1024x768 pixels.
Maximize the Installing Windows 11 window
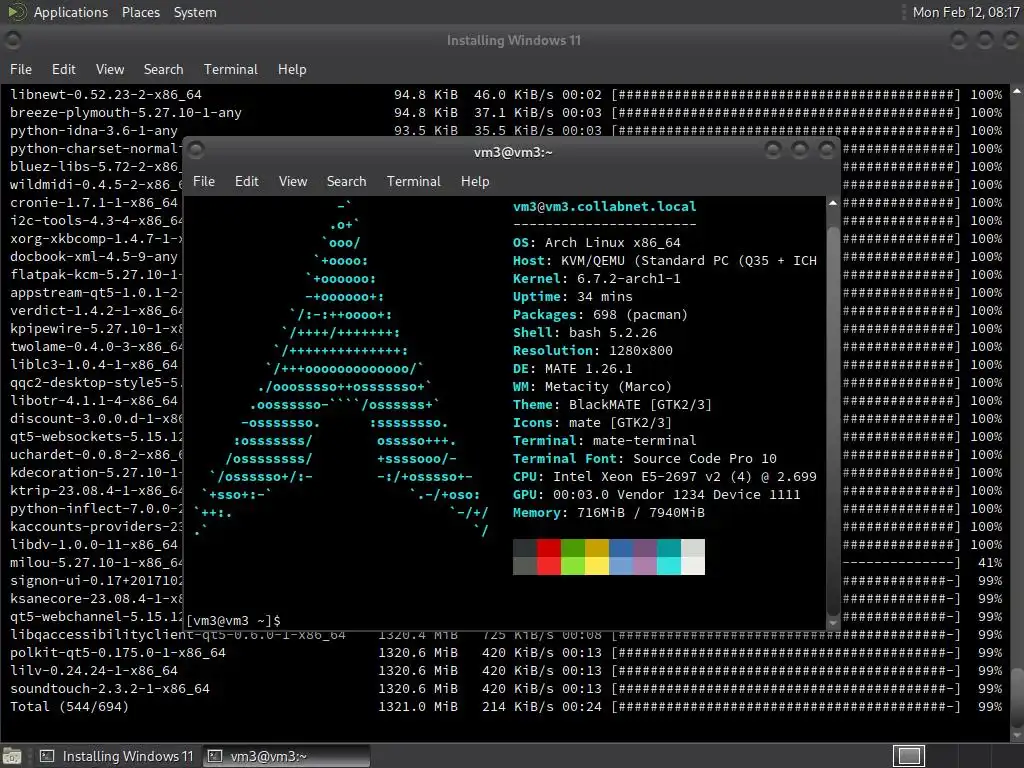point(984,40)
